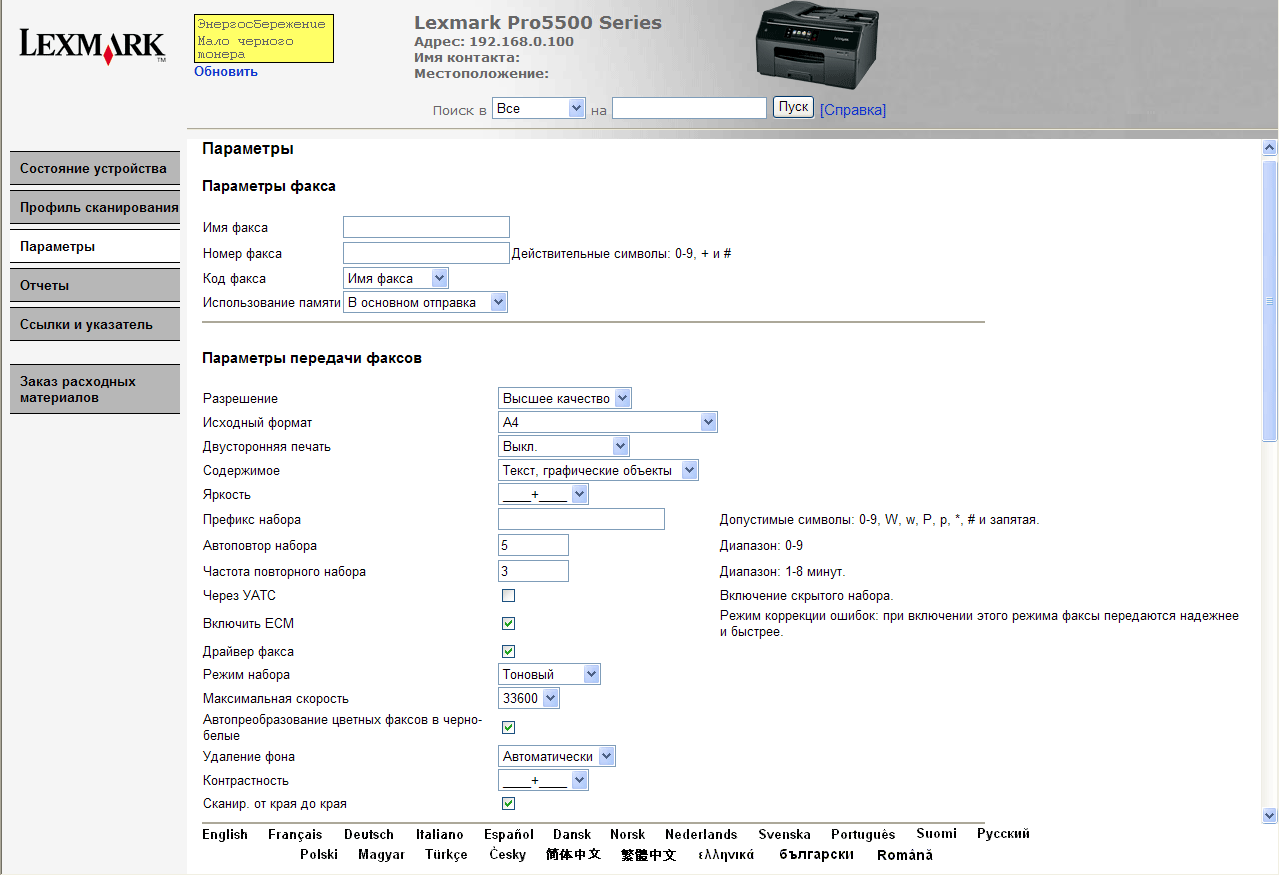This screenshot has width=1280, height=876.
Task: Open the Двусторонняя печать dropdown
Action: [x=564, y=446]
